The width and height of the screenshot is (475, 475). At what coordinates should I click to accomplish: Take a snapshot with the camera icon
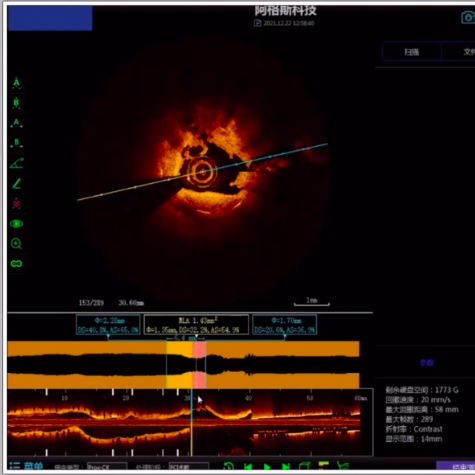[468, 17]
